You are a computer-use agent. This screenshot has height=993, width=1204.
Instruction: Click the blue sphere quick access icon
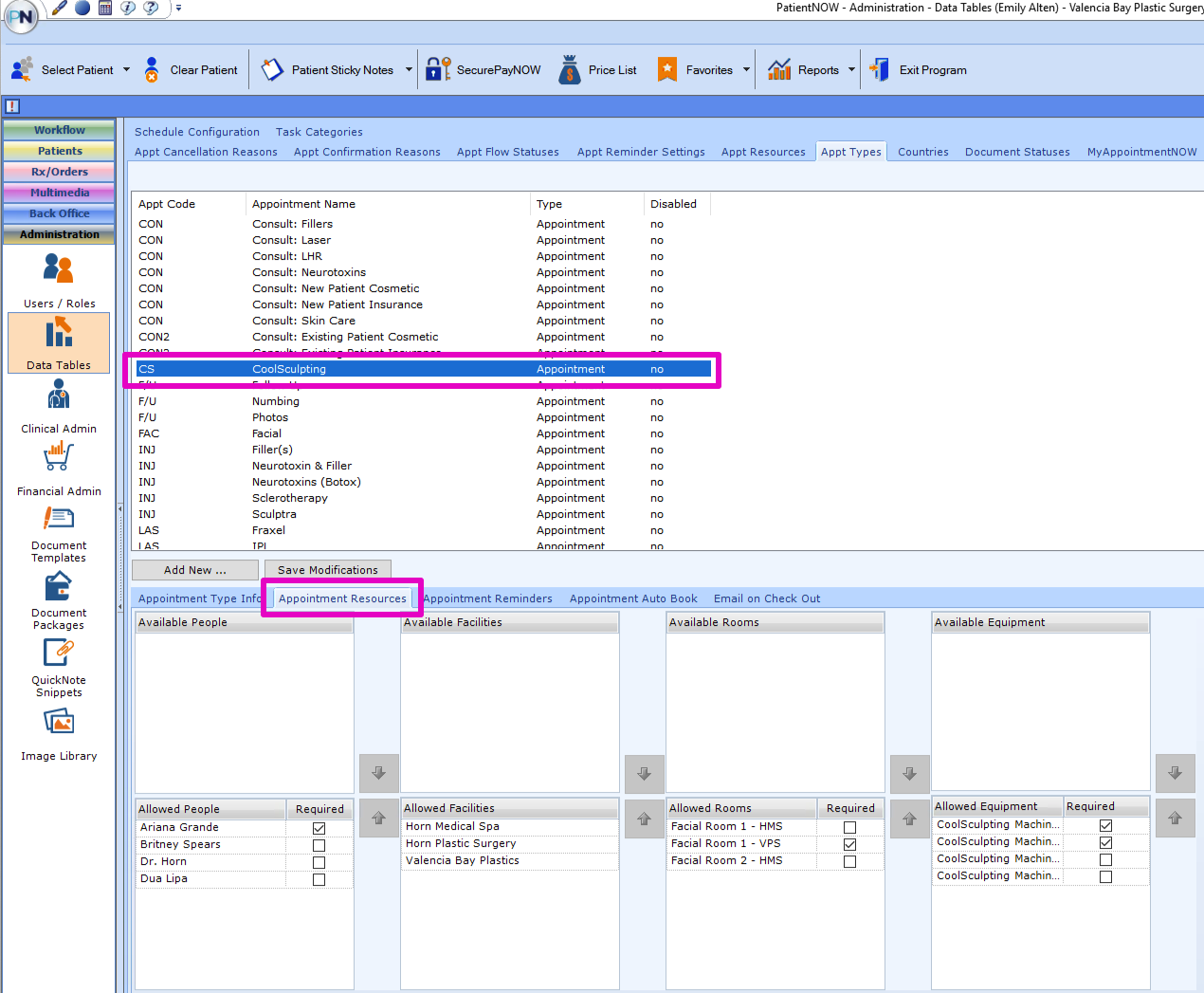[82, 8]
